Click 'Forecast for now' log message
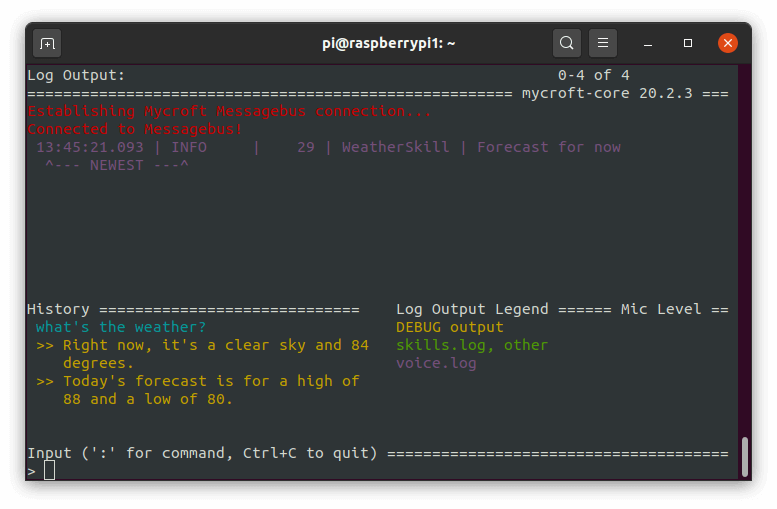Viewport: 777px width, 509px height. click(x=549, y=147)
